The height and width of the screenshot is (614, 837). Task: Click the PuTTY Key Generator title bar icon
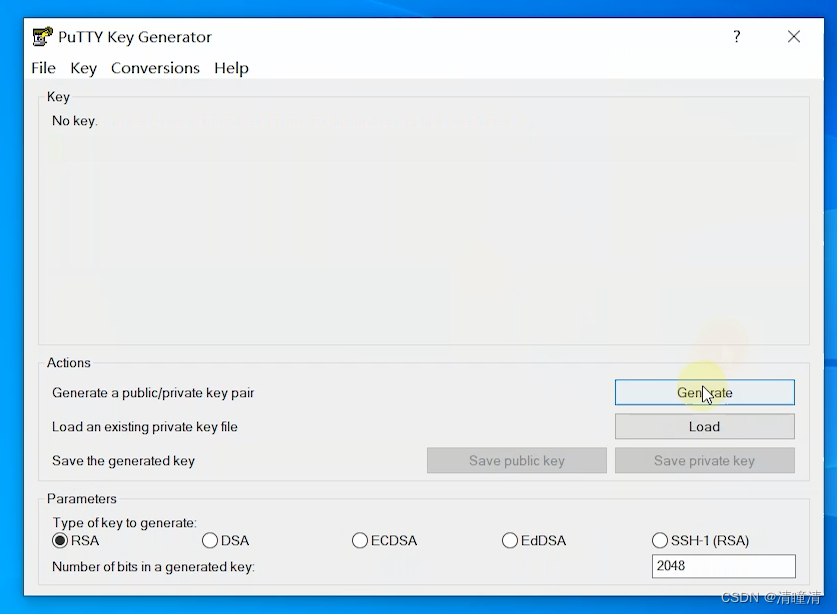(43, 36)
